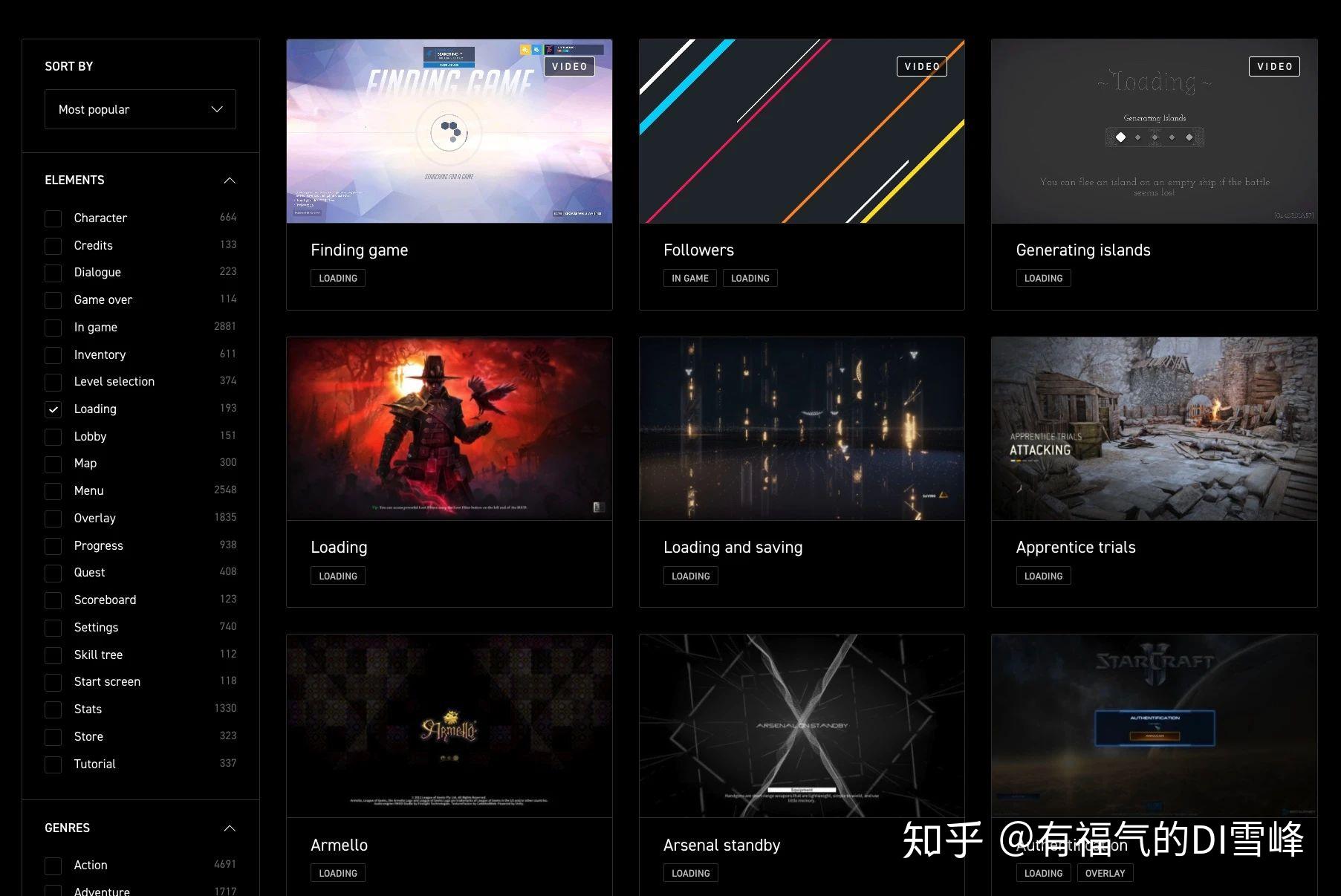
Task: Click the Loading and saving title
Action: click(x=733, y=548)
